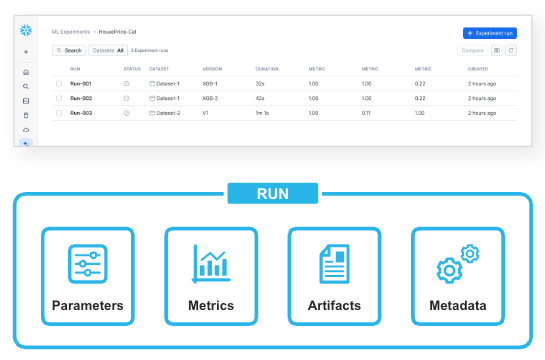Image resolution: width=545 pixels, height=360 pixels.
Task: Click the Metrics bar chart icon
Action: tap(211, 264)
